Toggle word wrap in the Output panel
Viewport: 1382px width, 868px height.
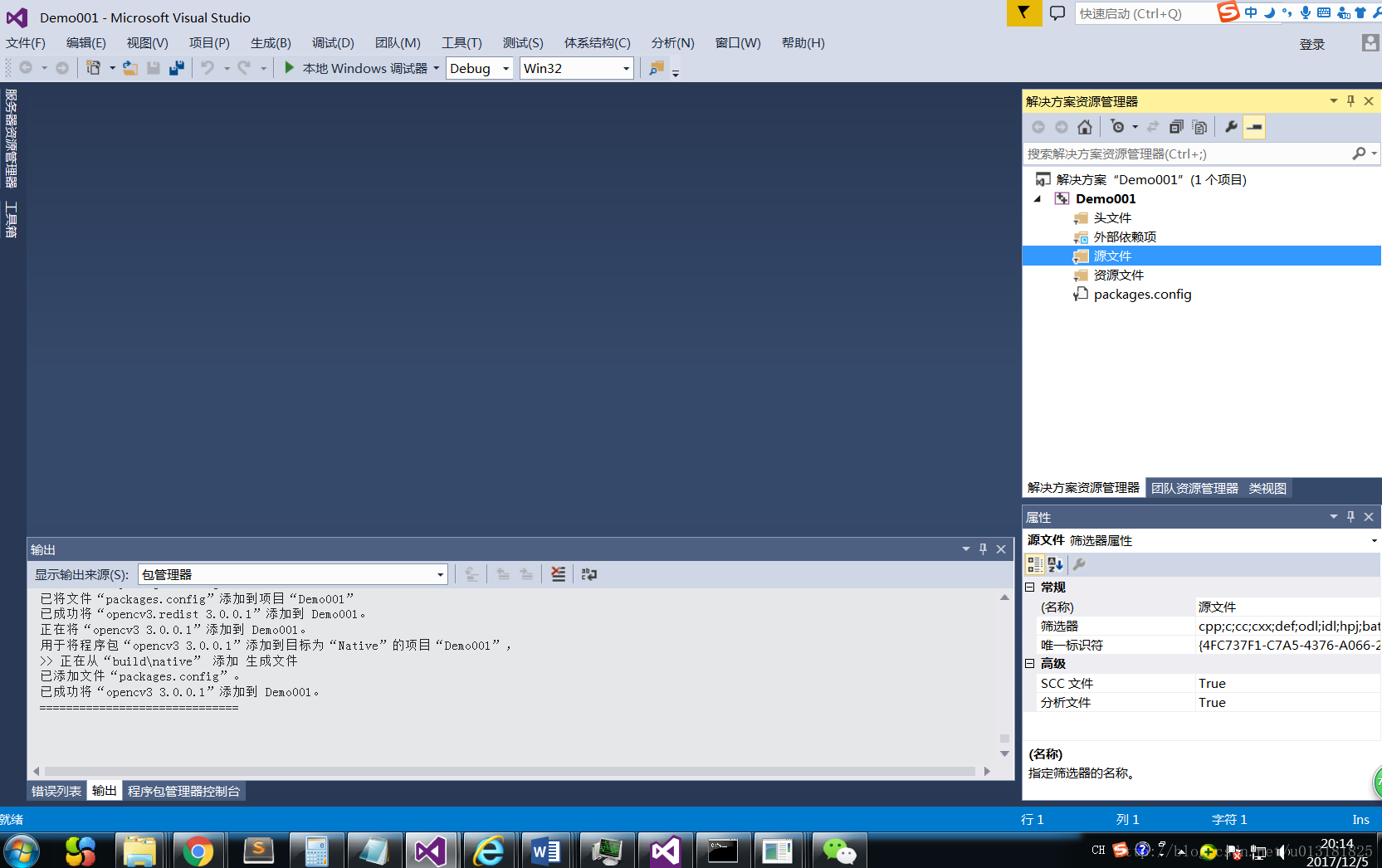[x=589, y=574]
